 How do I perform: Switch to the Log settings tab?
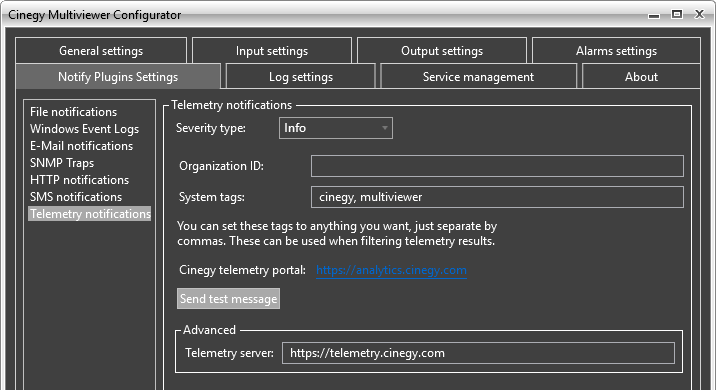pos(300,77)
